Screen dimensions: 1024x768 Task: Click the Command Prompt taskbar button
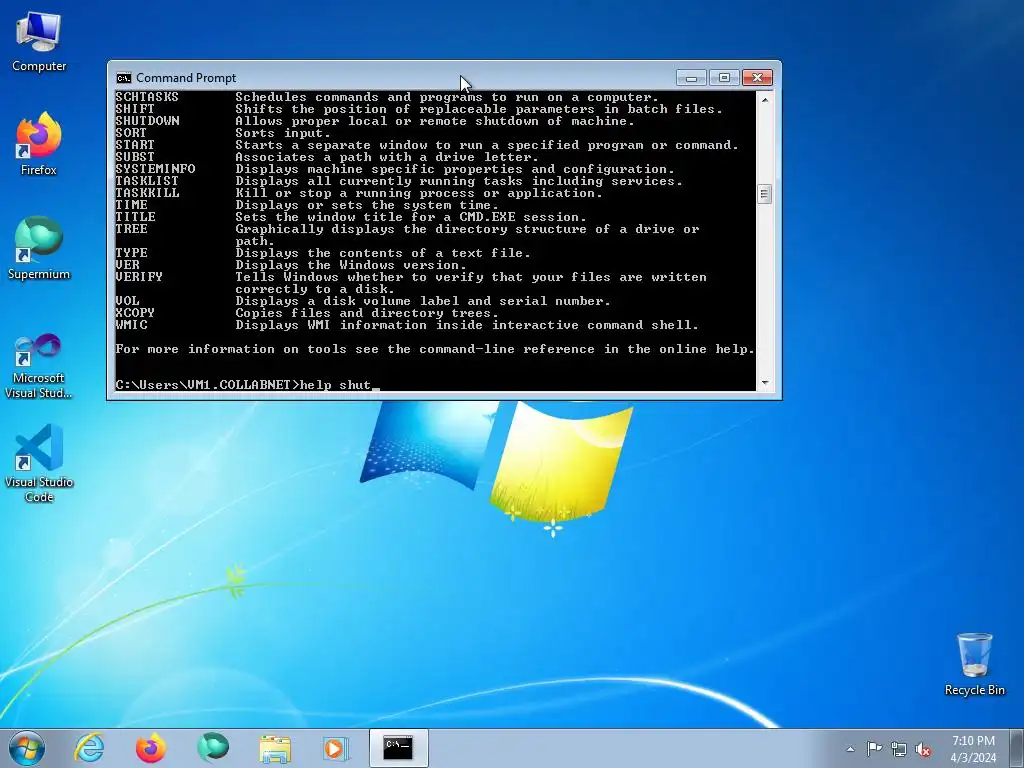(x=398, y=748)
